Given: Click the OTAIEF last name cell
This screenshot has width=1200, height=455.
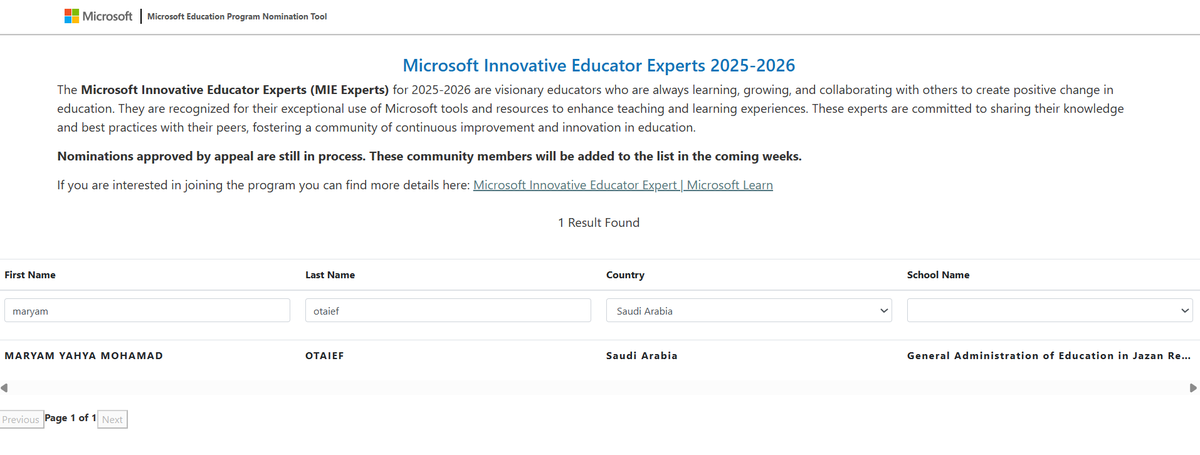Looking at the screenshot, I should [325, 356].
